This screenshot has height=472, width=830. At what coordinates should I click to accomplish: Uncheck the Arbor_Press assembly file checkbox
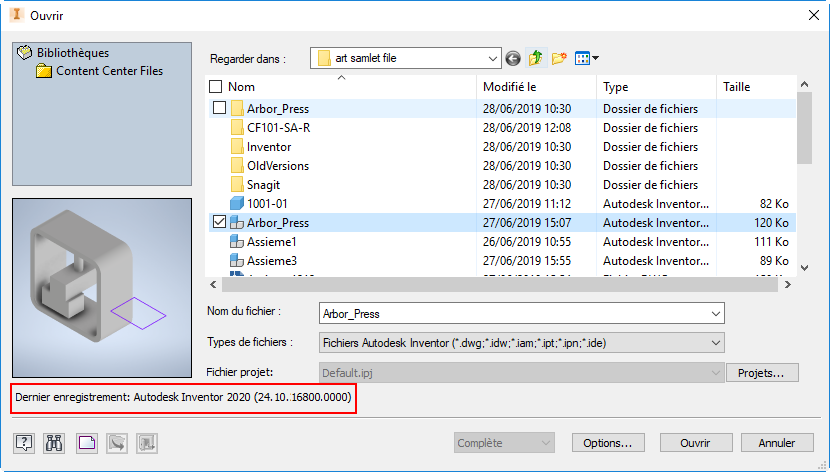point(219,222)
